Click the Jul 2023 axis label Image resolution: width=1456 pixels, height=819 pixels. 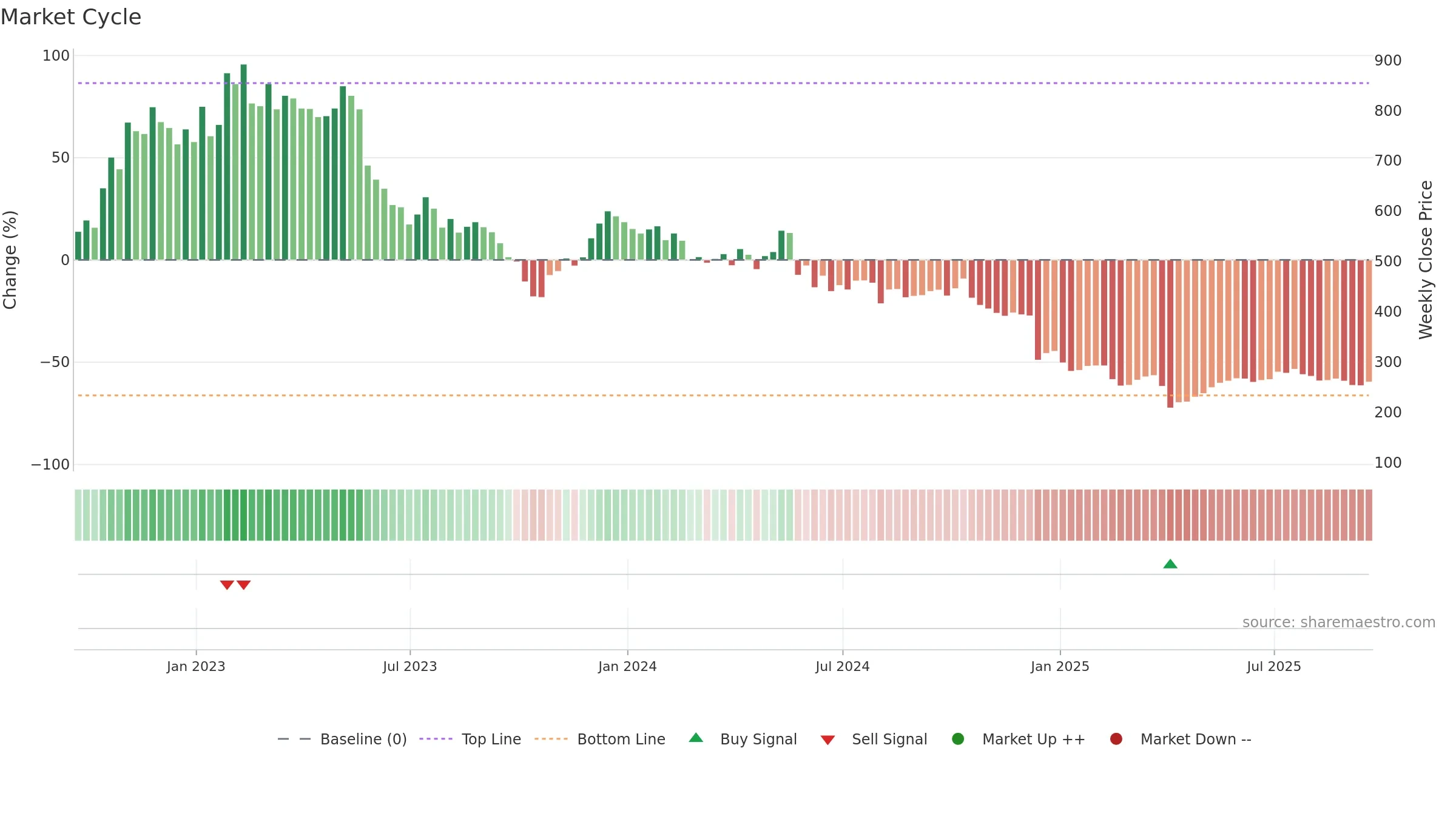[410, 667]
